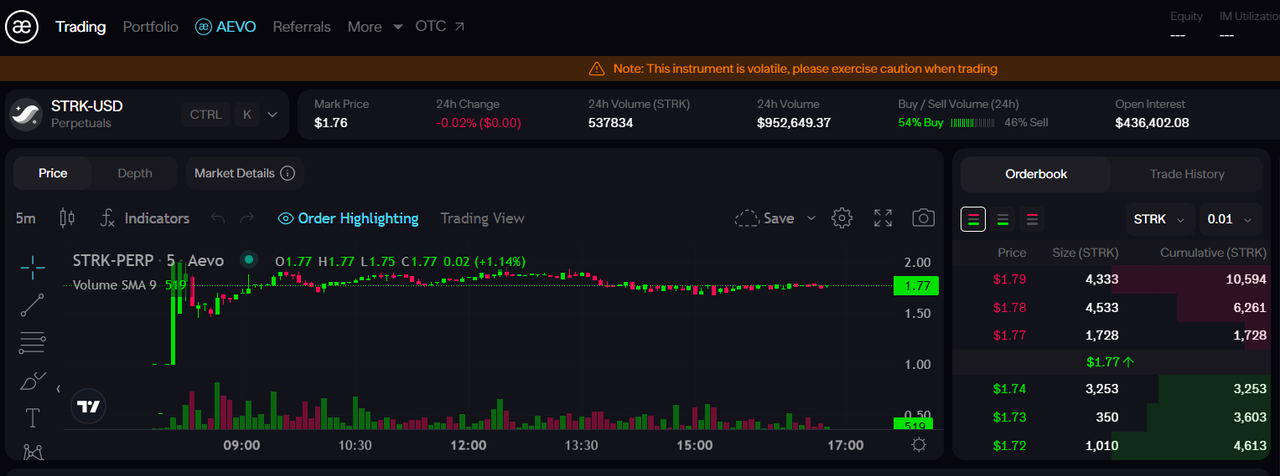1280x476 pixels.
Task: Click the green 1.77 price axis label
Action: [x=915, y=286]
